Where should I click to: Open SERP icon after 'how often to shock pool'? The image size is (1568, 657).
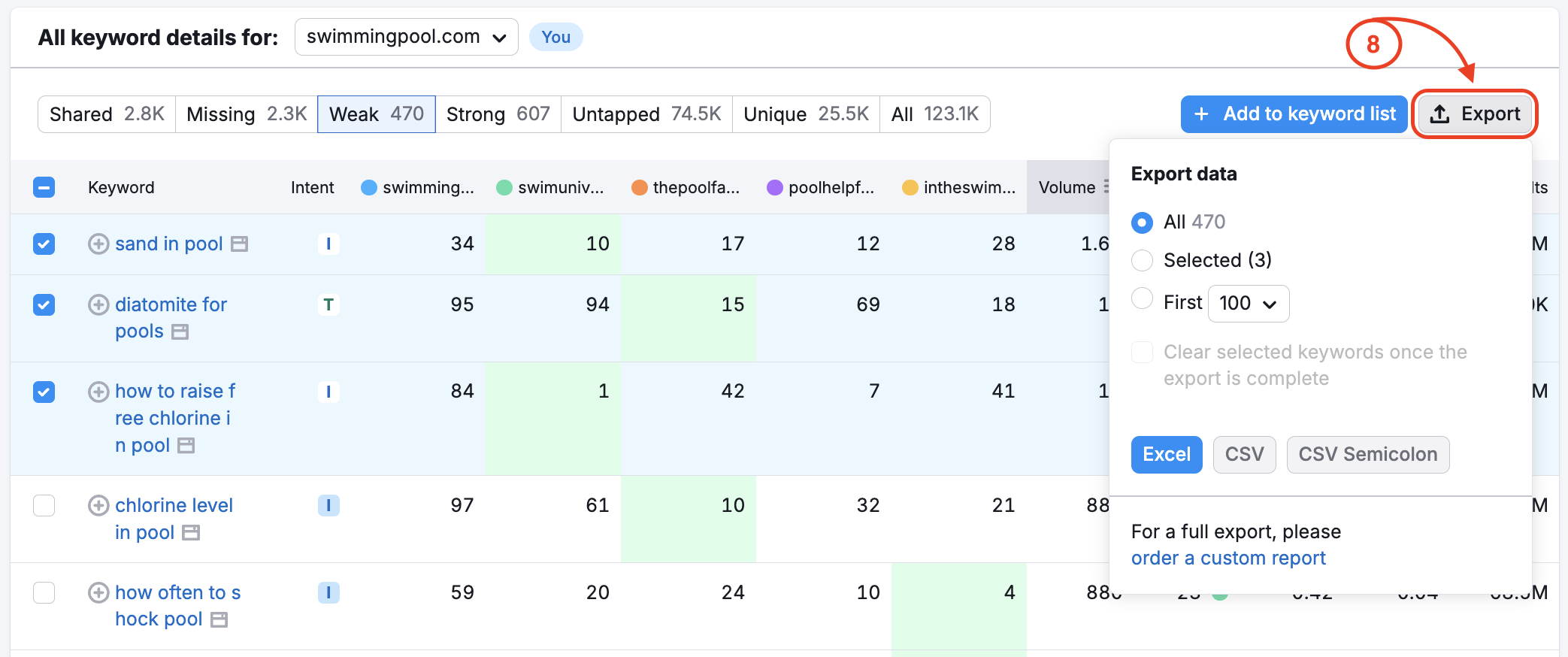click(x=219, y=620)
